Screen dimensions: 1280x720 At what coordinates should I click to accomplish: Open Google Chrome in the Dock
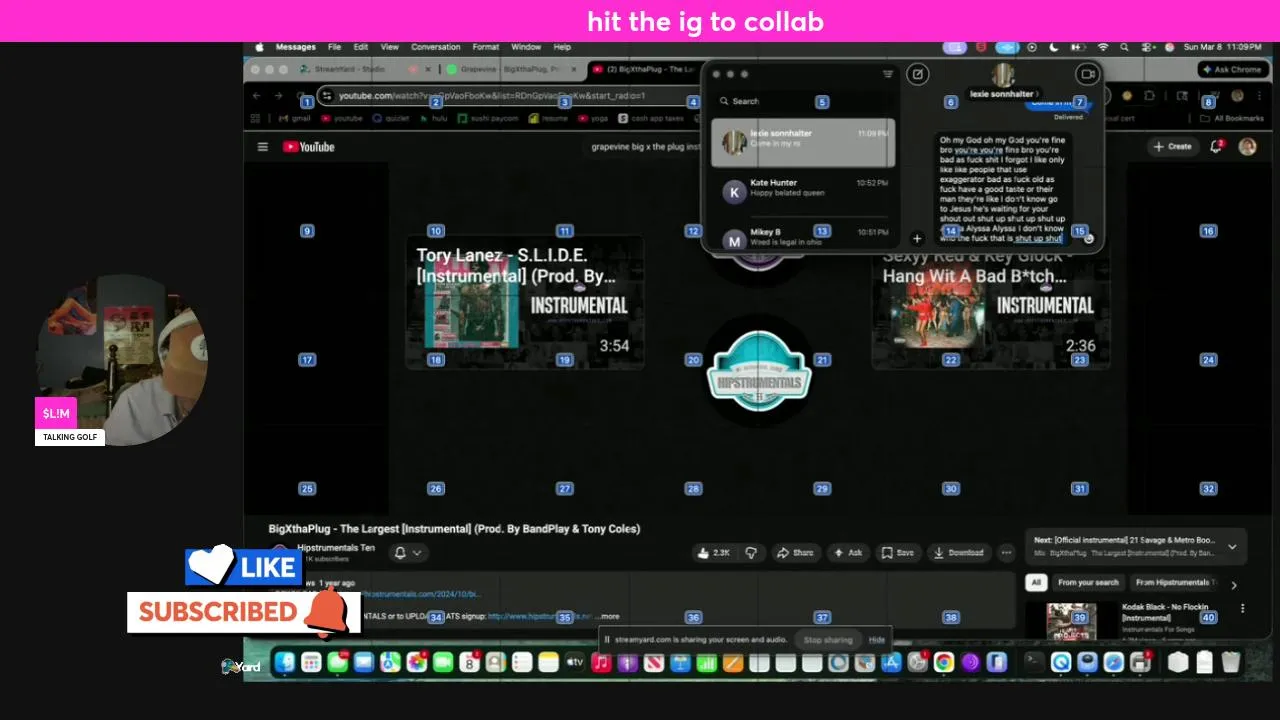click(x=944, y=662)
